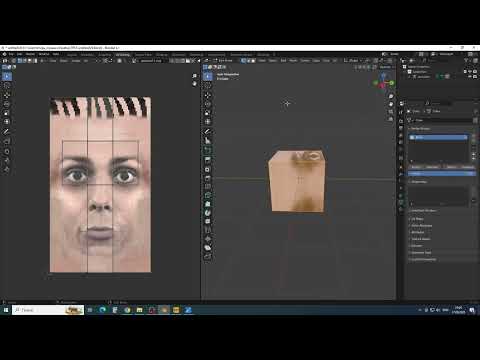Expand the Texture Space panel
This screenshot has width=480, height=360.
pyautogui.click(x=420, y=239)
